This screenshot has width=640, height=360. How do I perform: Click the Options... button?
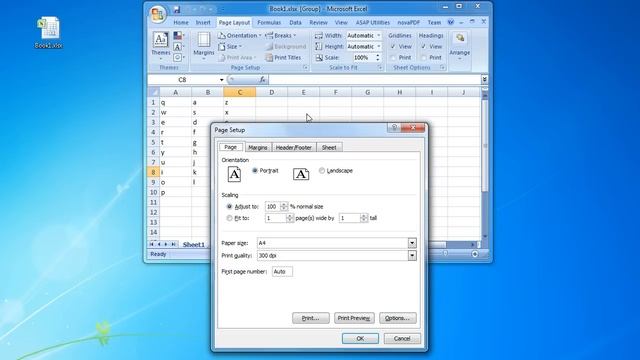click(x=398, y=318)
